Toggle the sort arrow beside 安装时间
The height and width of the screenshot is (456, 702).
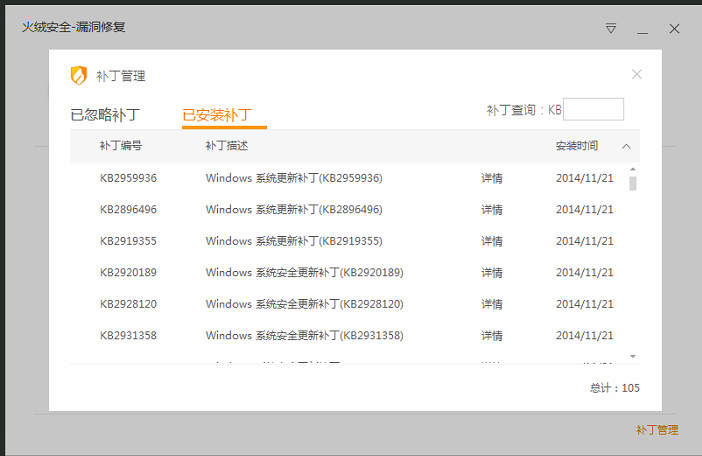pos(626,146)
